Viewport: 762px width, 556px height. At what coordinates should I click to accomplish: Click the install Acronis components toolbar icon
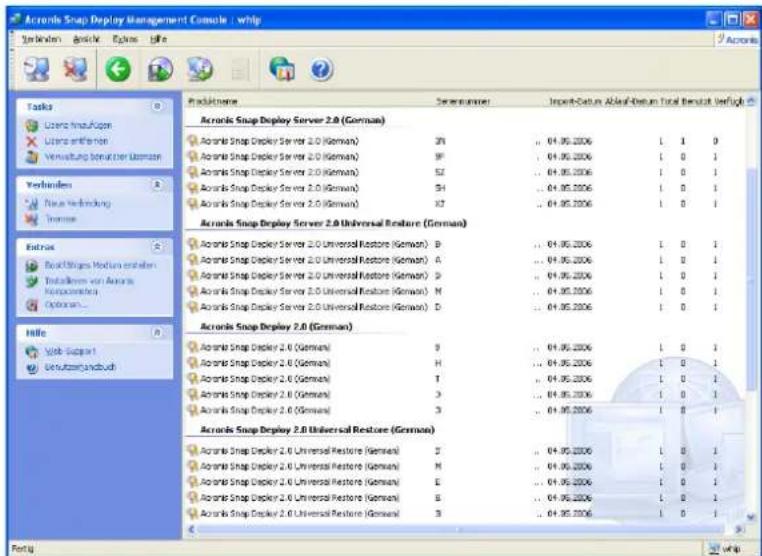[x=200, y=69]
